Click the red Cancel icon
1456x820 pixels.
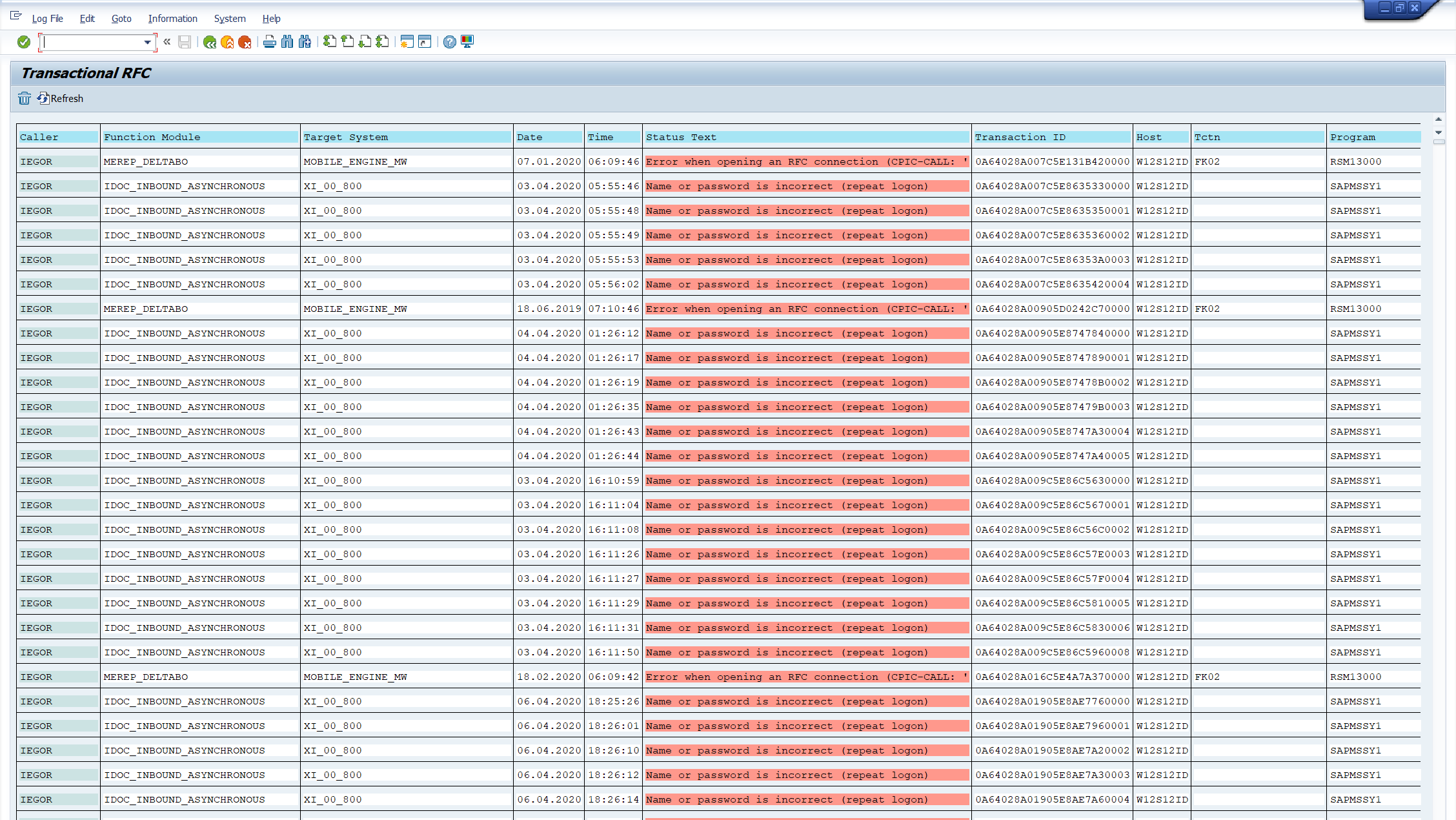(245, 42)
